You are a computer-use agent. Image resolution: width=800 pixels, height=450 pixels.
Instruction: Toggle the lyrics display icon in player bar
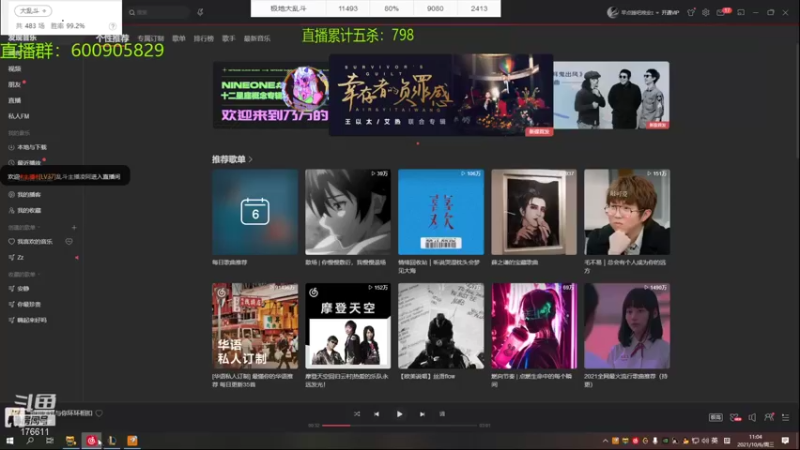point(442,414)
